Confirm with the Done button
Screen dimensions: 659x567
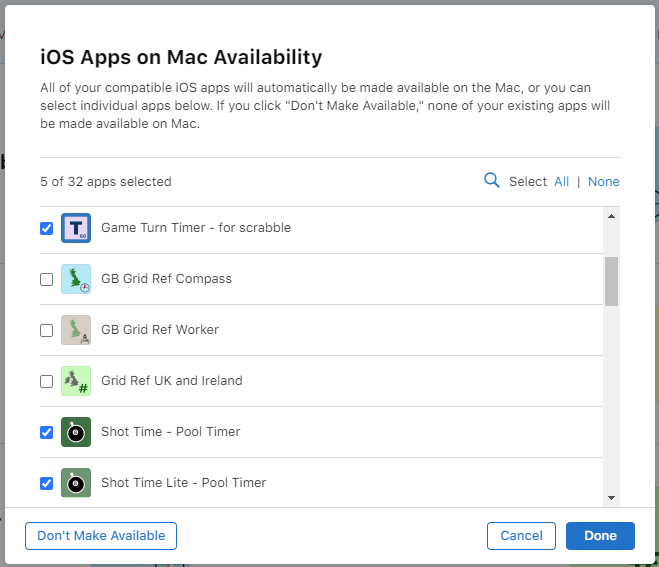(600, 535)
